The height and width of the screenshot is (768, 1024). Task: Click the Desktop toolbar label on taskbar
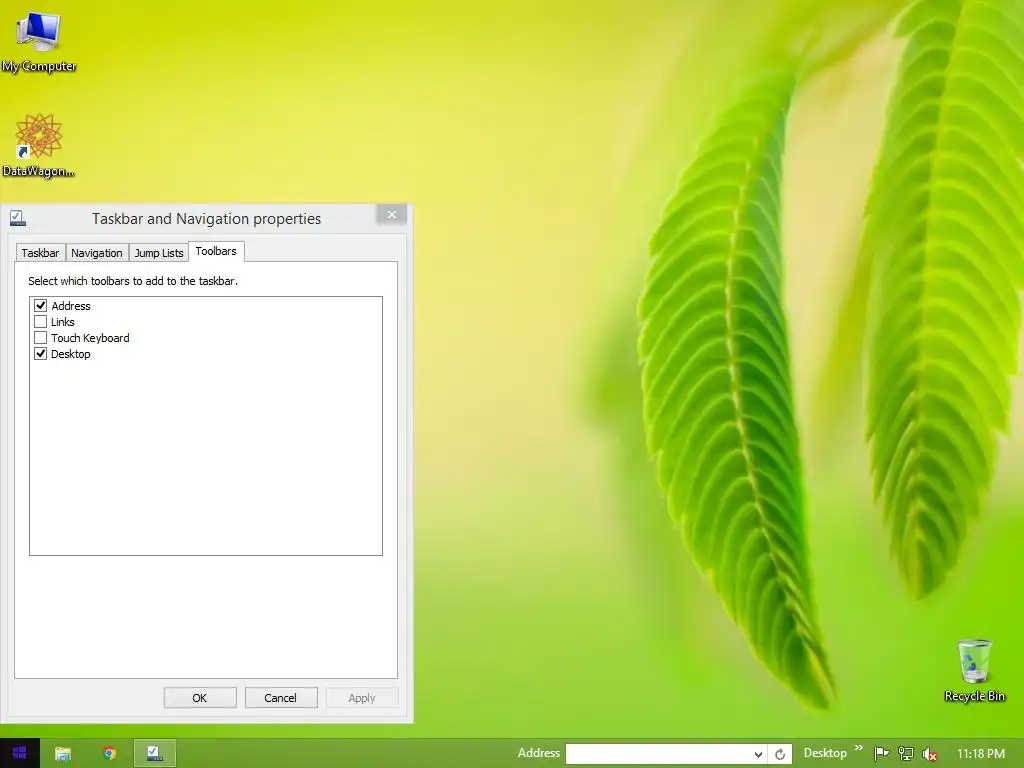point(825,753)
